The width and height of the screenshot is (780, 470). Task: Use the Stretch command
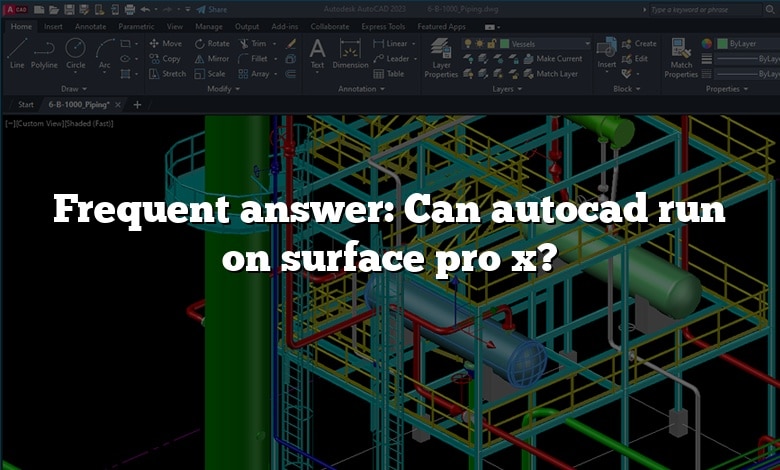[168, 74]
